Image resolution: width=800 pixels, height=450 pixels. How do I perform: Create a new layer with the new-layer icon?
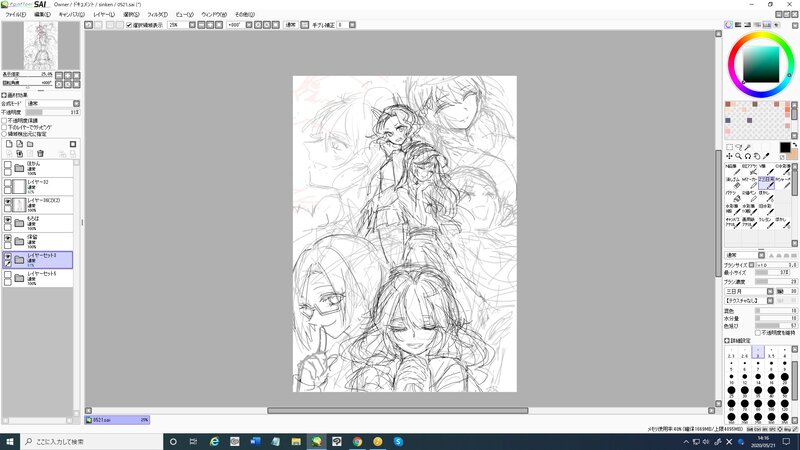[x=9, y=144]
